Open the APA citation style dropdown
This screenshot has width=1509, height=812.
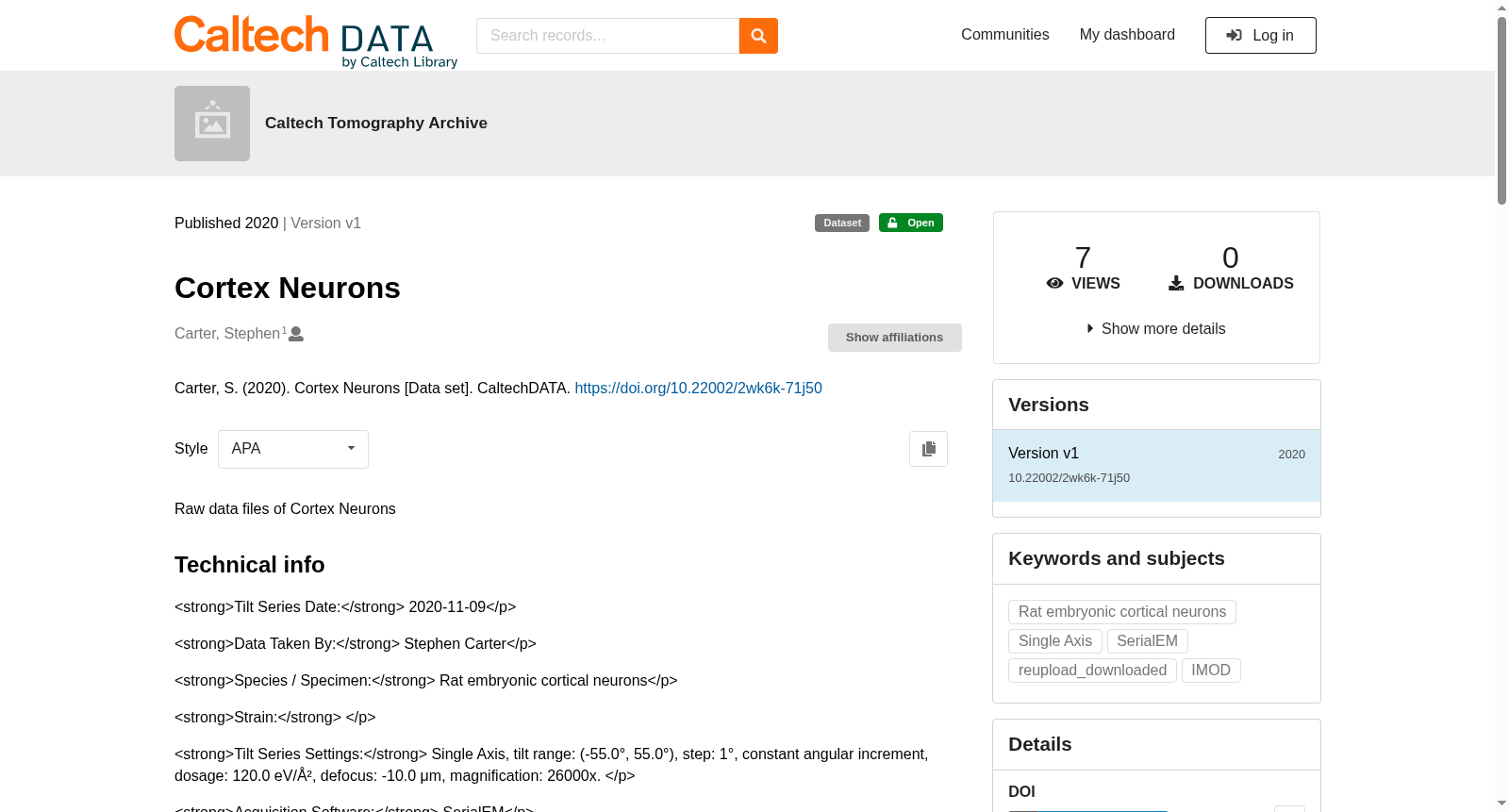point(293,449)
